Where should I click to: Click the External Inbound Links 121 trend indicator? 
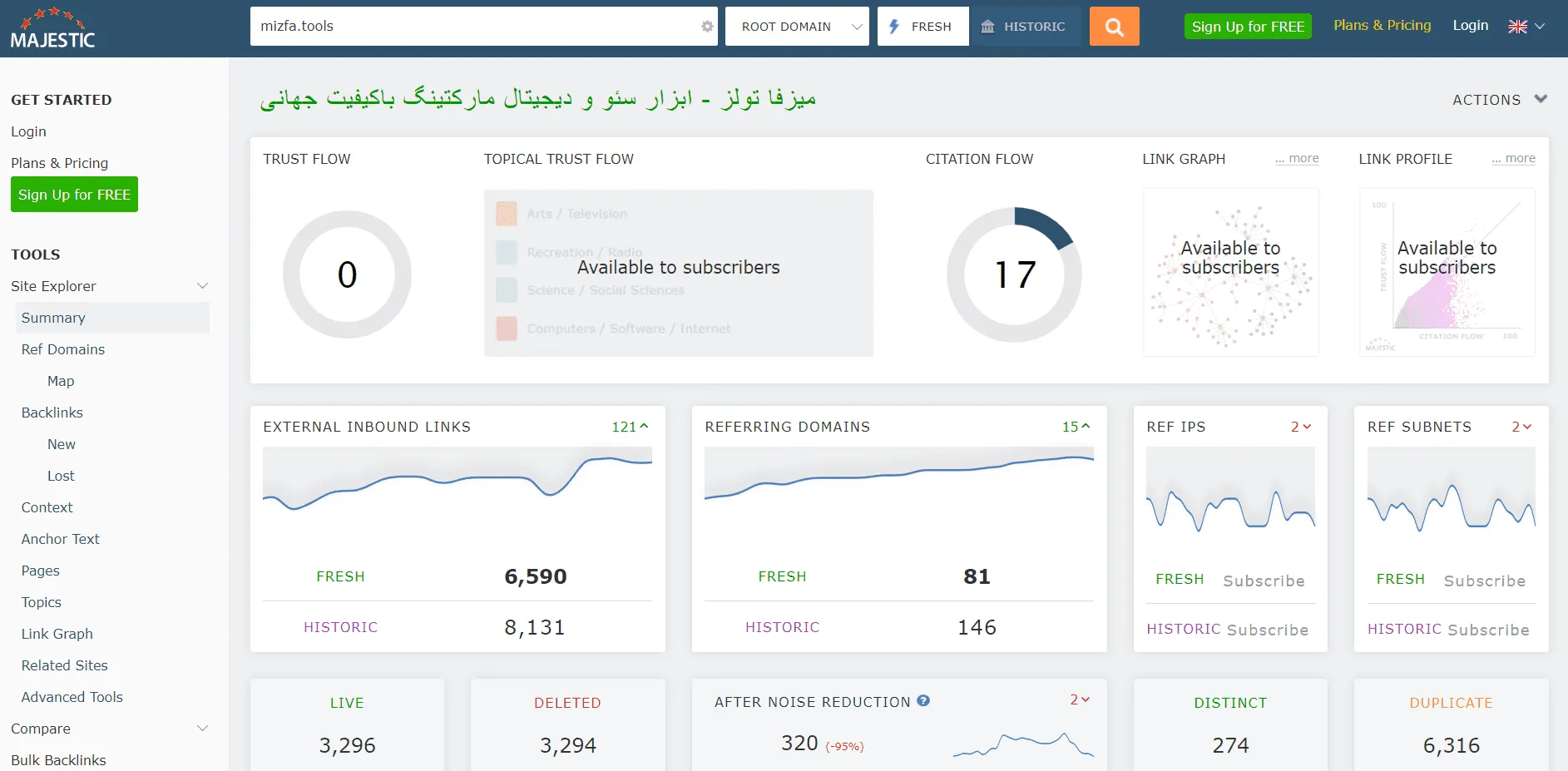pyautogui.click(x=630, y=427)
